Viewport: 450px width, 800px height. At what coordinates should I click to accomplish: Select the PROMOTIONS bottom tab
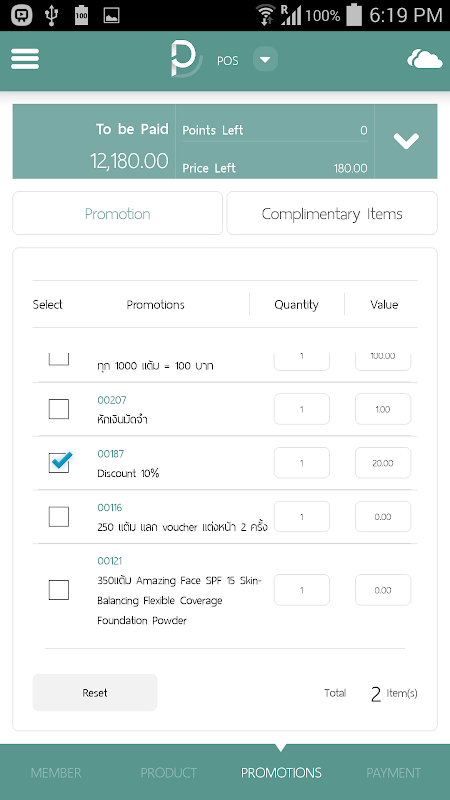click(281, 772)
